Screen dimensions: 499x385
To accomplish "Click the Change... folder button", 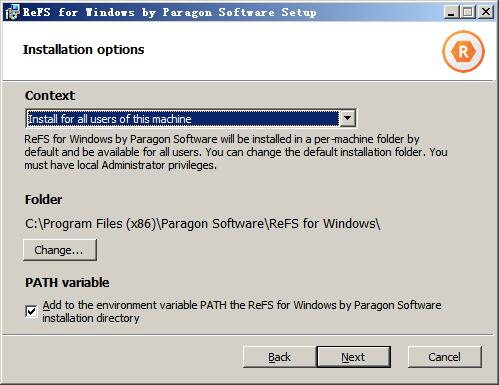I will click(x=60, y=250).
